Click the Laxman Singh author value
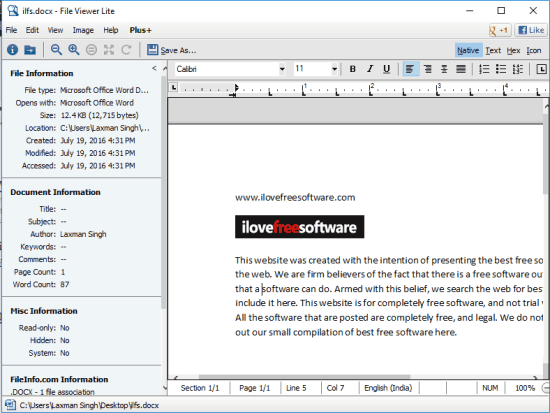This screenshot has width=550, height=413. click(x=83, y=234)
